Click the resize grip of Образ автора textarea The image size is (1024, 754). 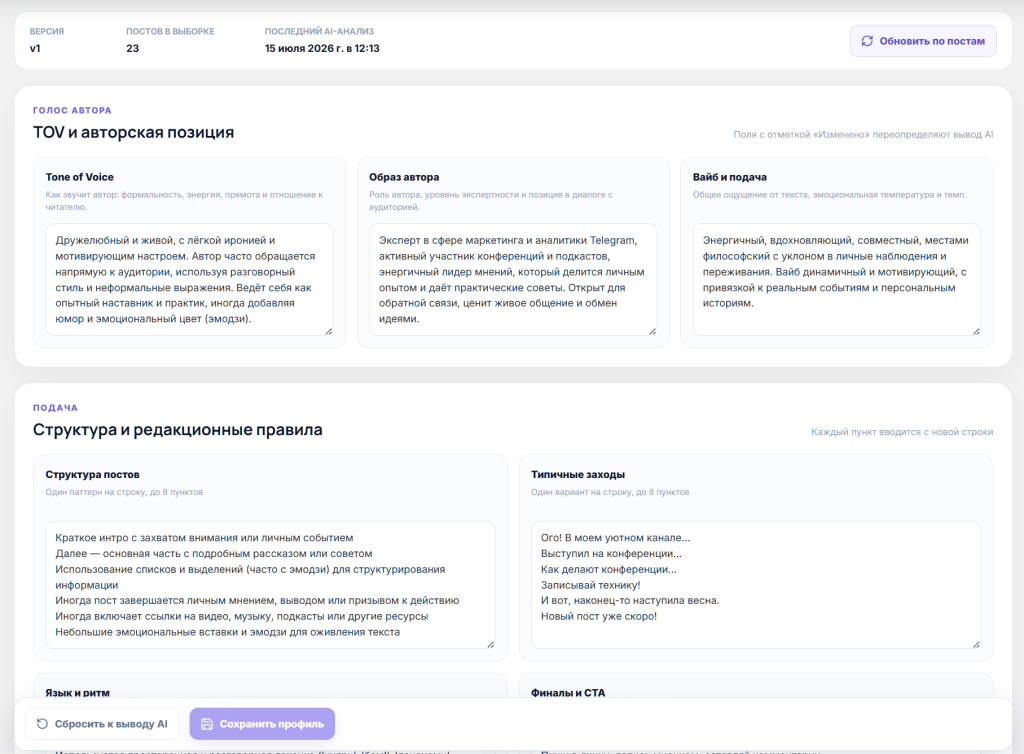point(652,332)
